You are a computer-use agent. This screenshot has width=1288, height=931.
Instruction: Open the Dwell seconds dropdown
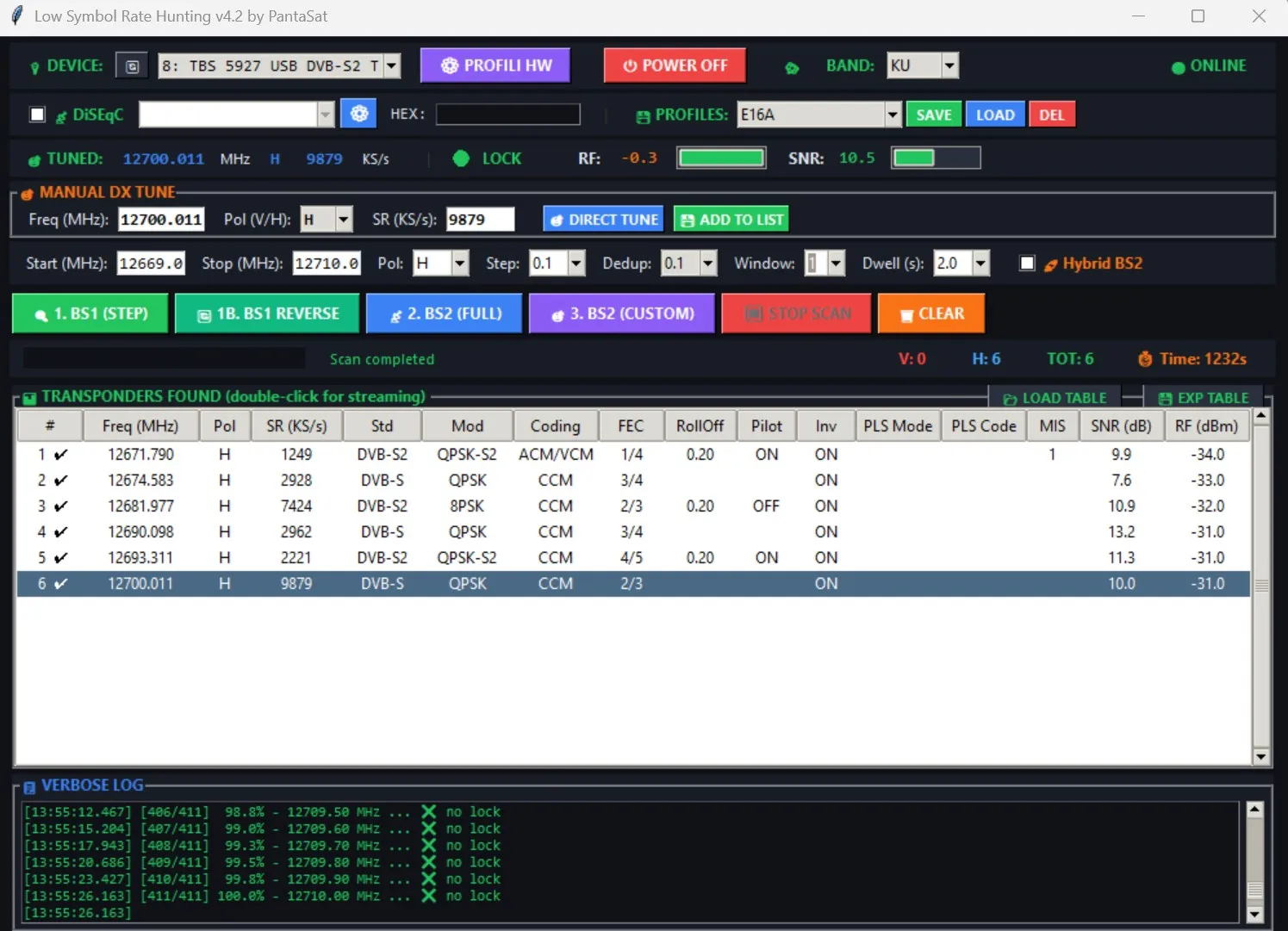coord(980,264)
